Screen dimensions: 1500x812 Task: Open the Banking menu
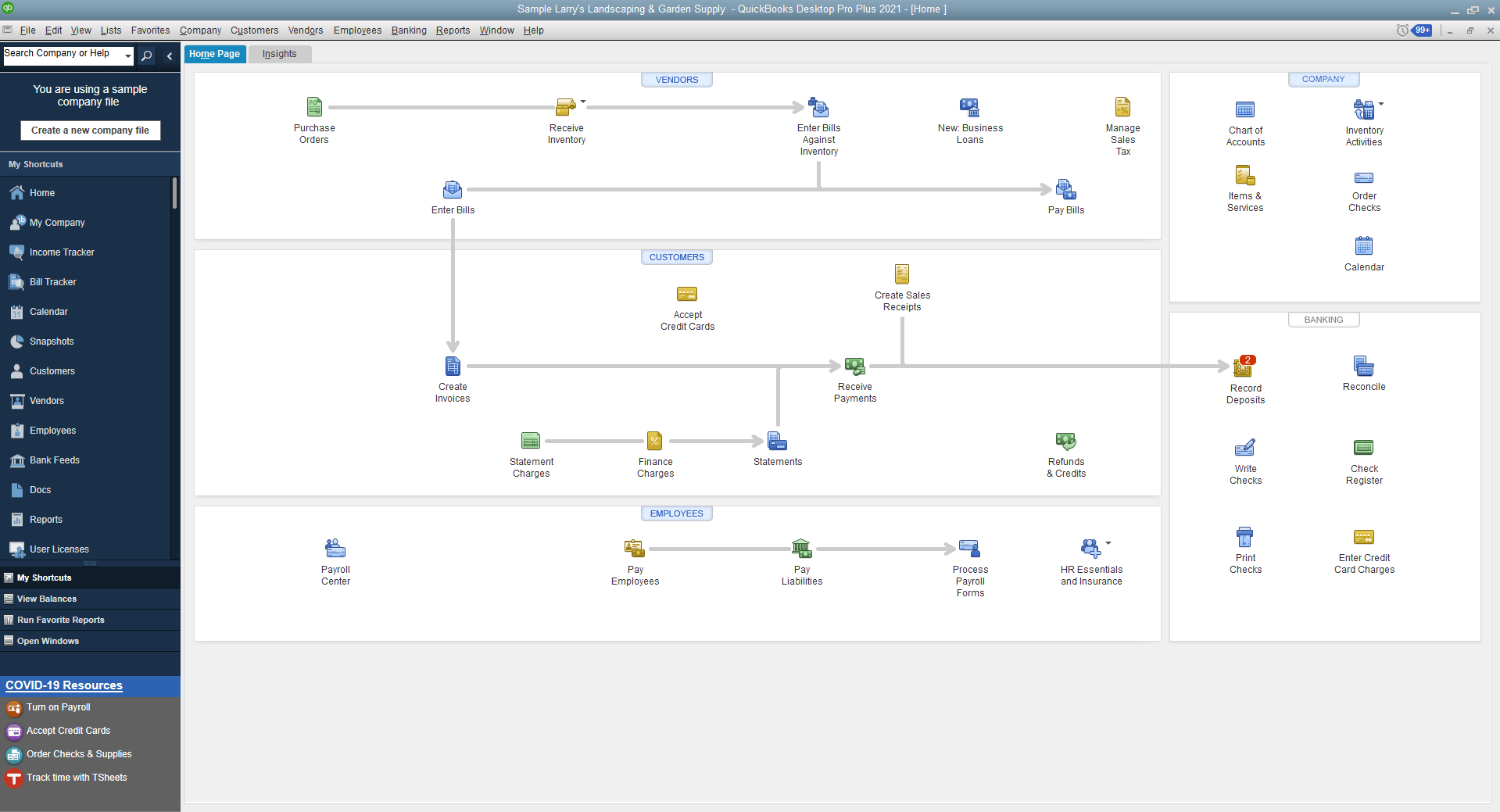click(409, 30)
